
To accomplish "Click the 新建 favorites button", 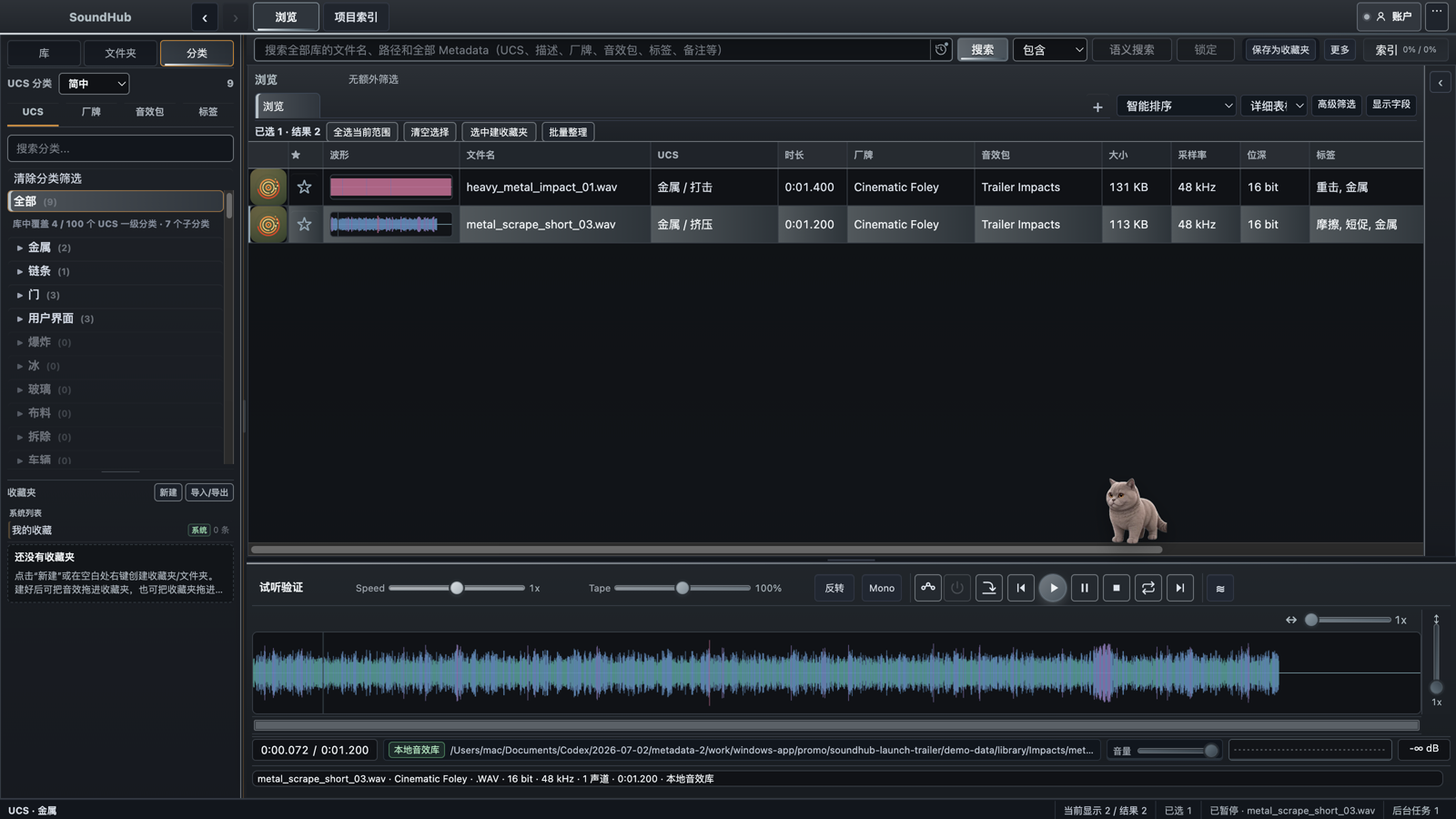I will (168, 492).
